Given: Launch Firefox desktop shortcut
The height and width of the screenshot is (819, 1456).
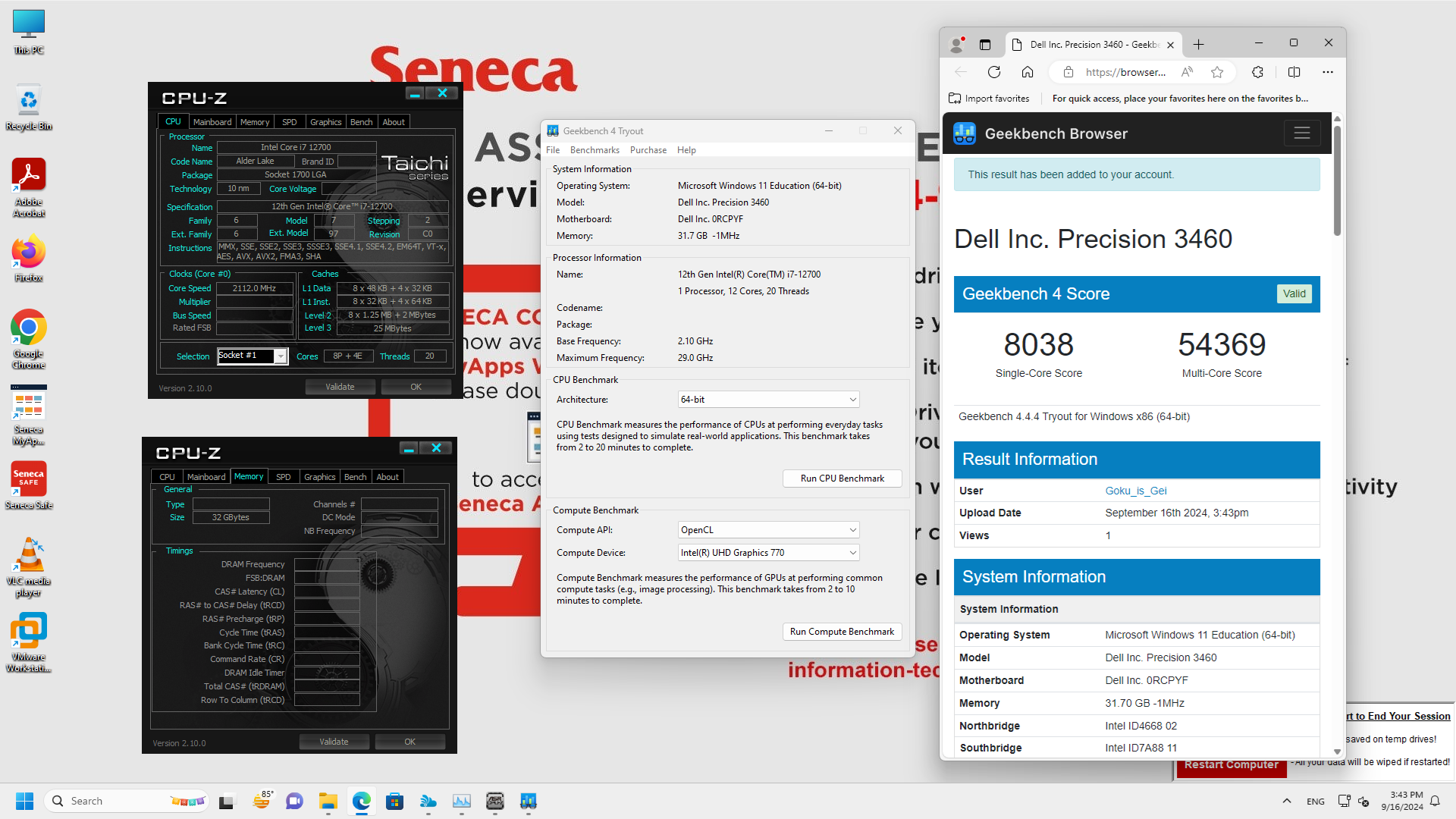Looking at the screenshot, I should pyautogui.click(x=29, y=259).
